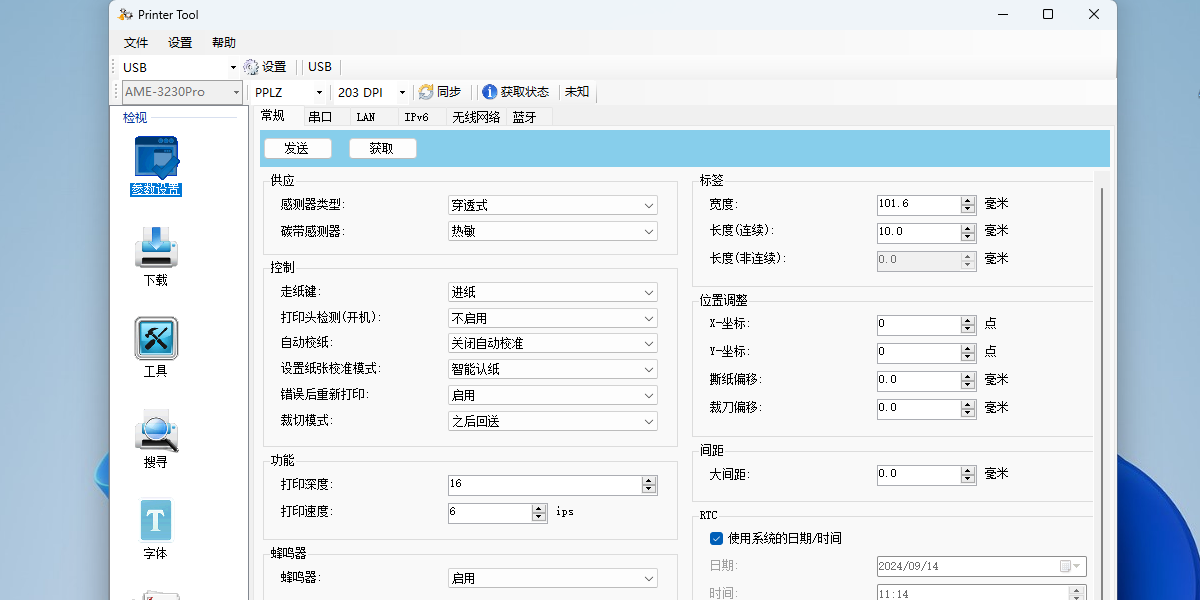Open the 帮助 menu
Screen dimensions: 1200x600
(x=224, y=42)
